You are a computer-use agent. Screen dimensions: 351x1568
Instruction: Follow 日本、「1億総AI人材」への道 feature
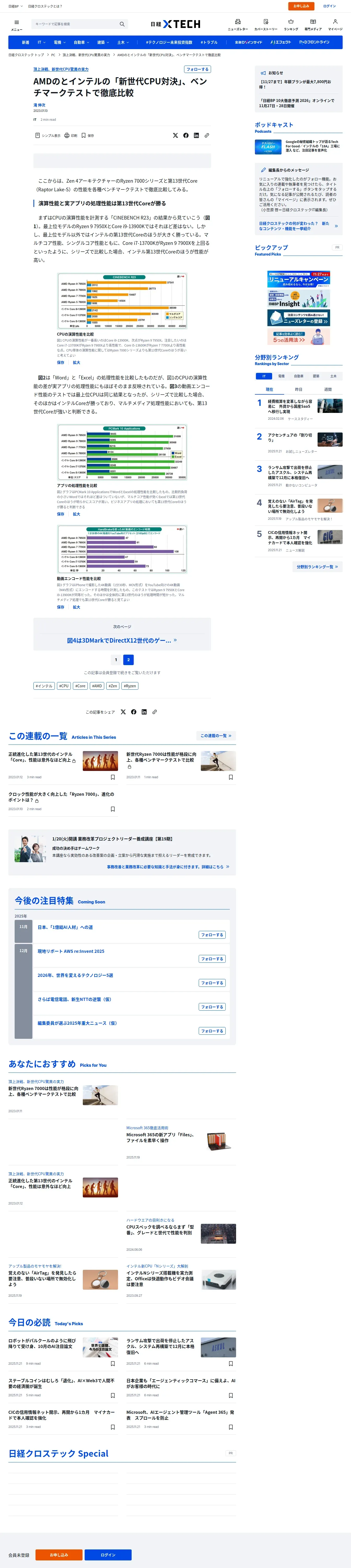[x=212, y=935]
